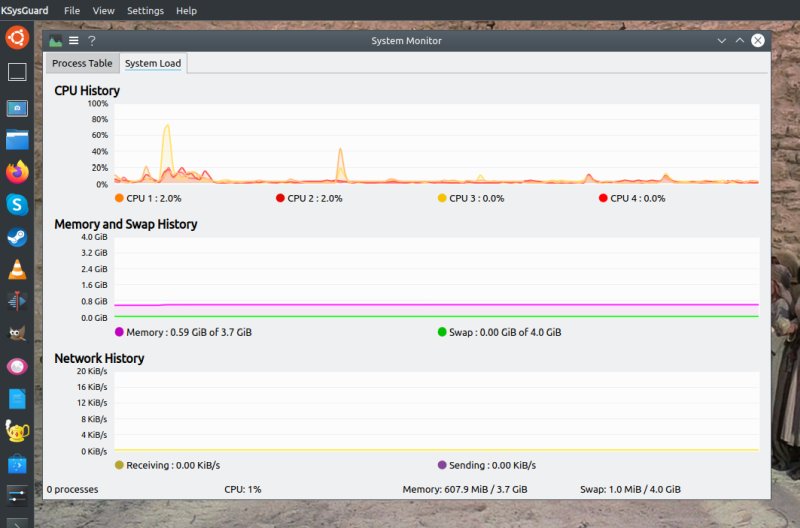Click the 'CPU 1 : 2.0%' label
The image size is (800, 528).
[x=154, y=198]
